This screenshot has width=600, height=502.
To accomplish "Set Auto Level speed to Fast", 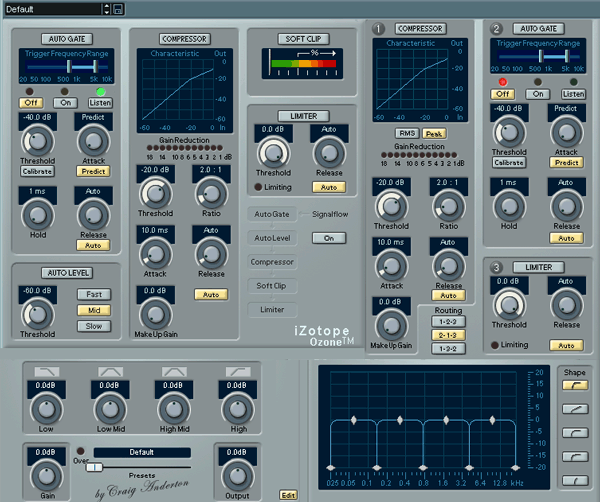I will click(94, 294).
